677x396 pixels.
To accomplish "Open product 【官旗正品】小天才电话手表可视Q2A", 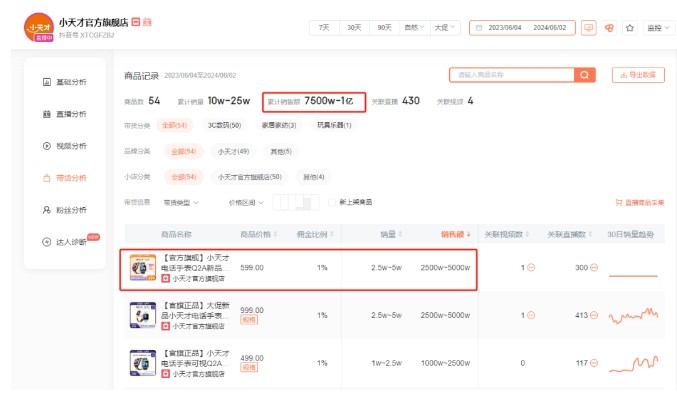I will pyautogui.click(x=196, y=358).
